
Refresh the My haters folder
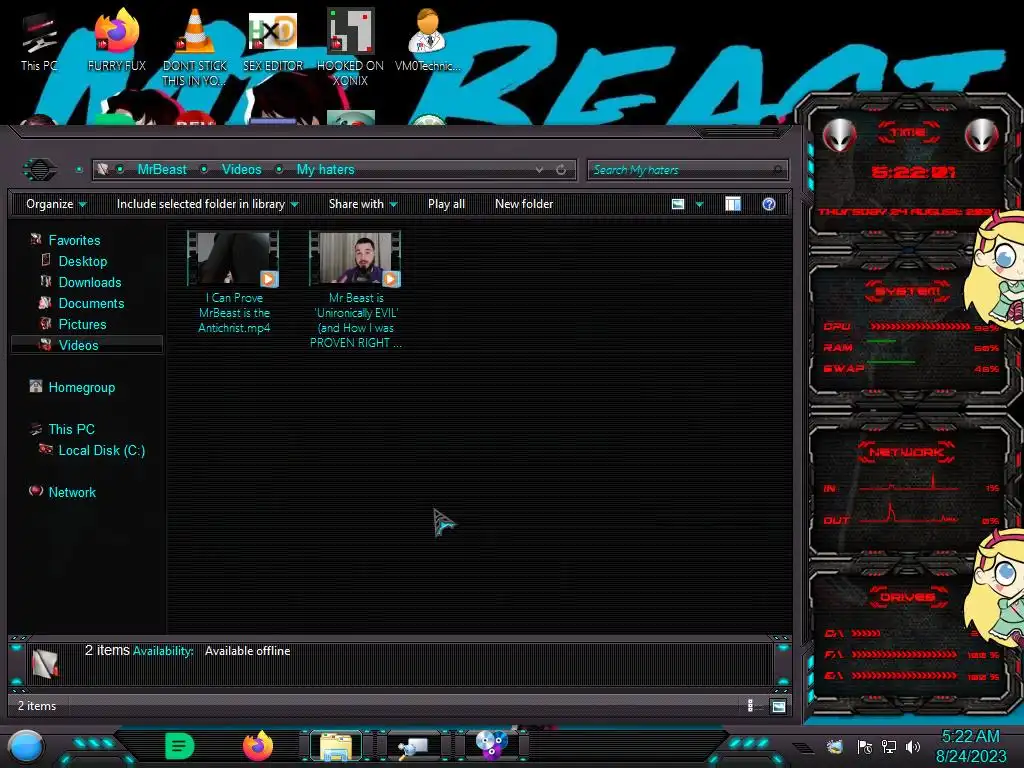(x=561, y=170)
